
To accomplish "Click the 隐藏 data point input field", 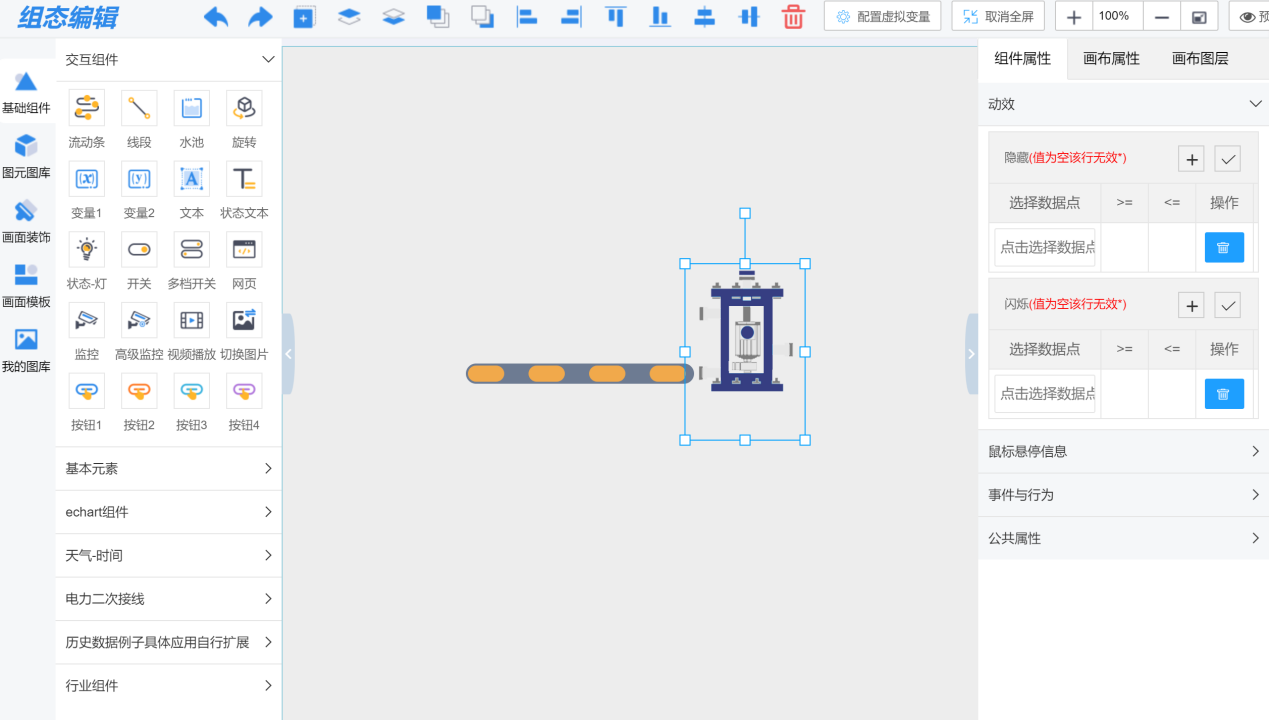I will (x=1045, y=247).
